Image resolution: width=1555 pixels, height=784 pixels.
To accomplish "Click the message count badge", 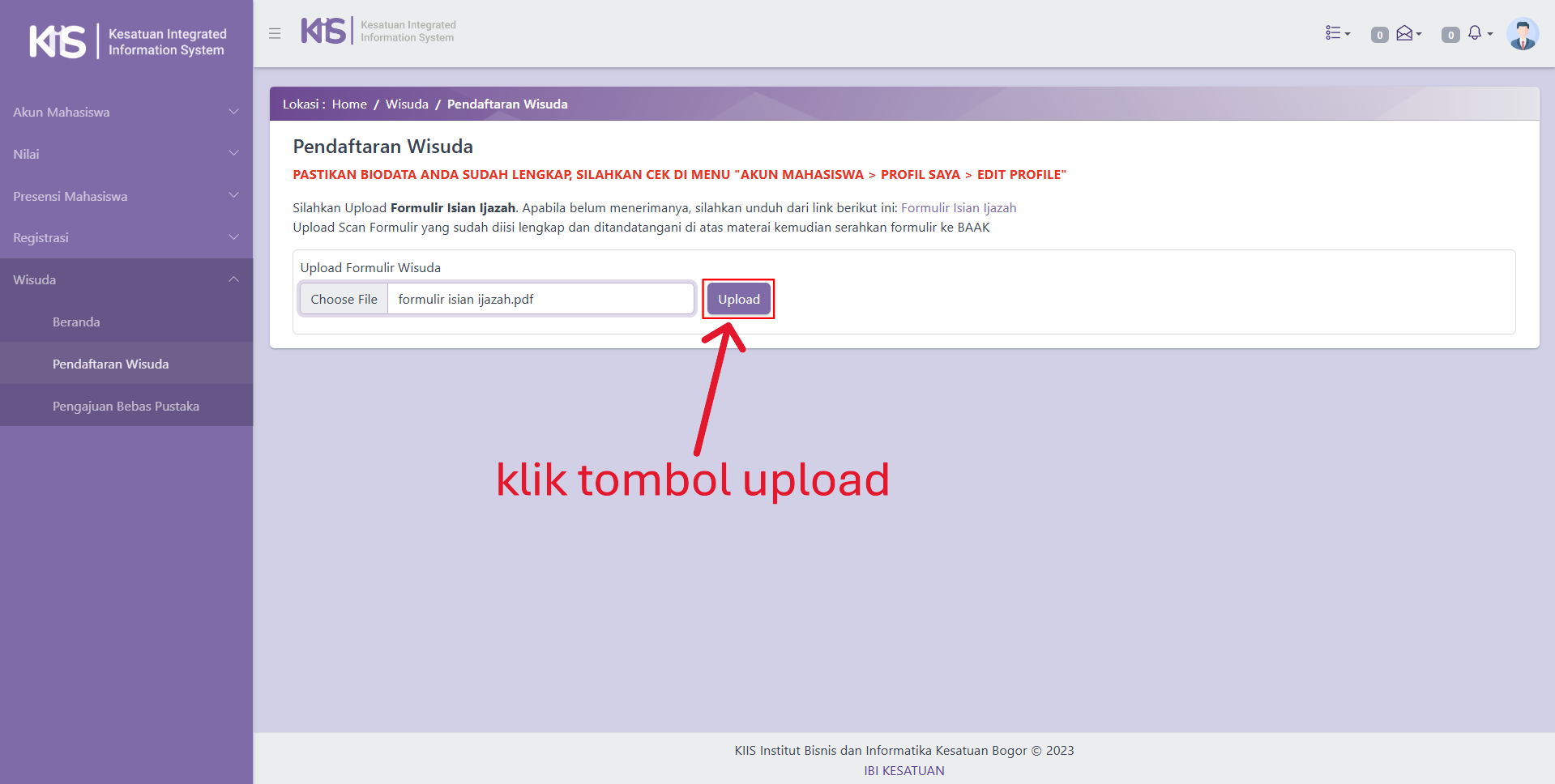I will click(x=1379, y=35).
